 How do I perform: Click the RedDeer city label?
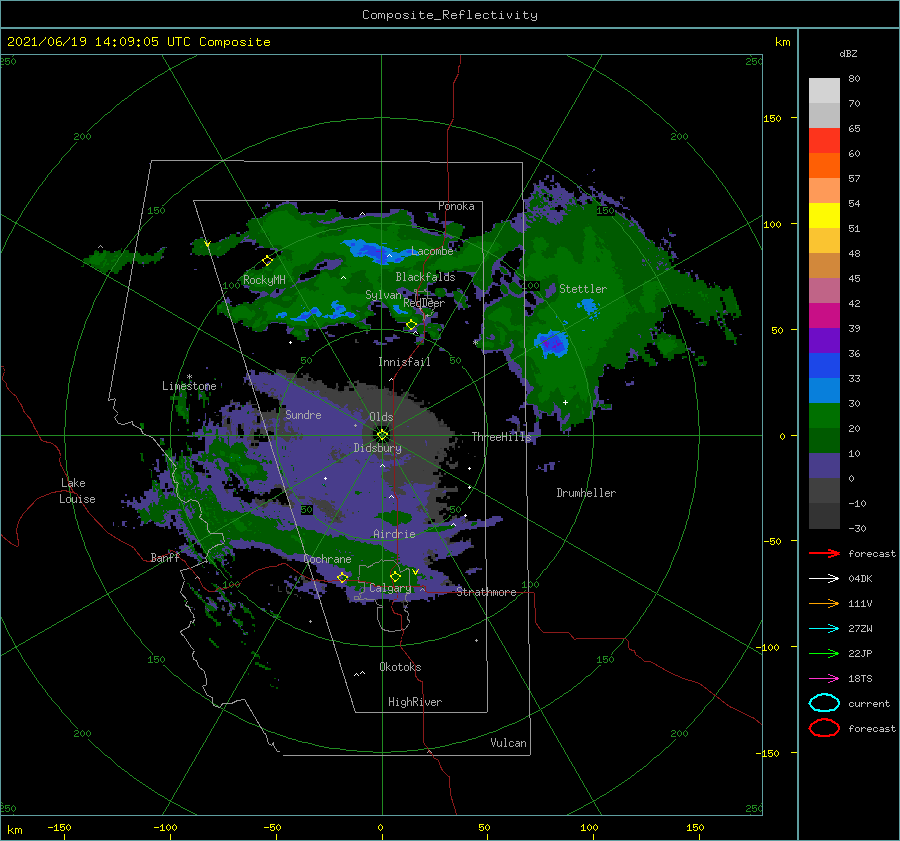point(424,303)
